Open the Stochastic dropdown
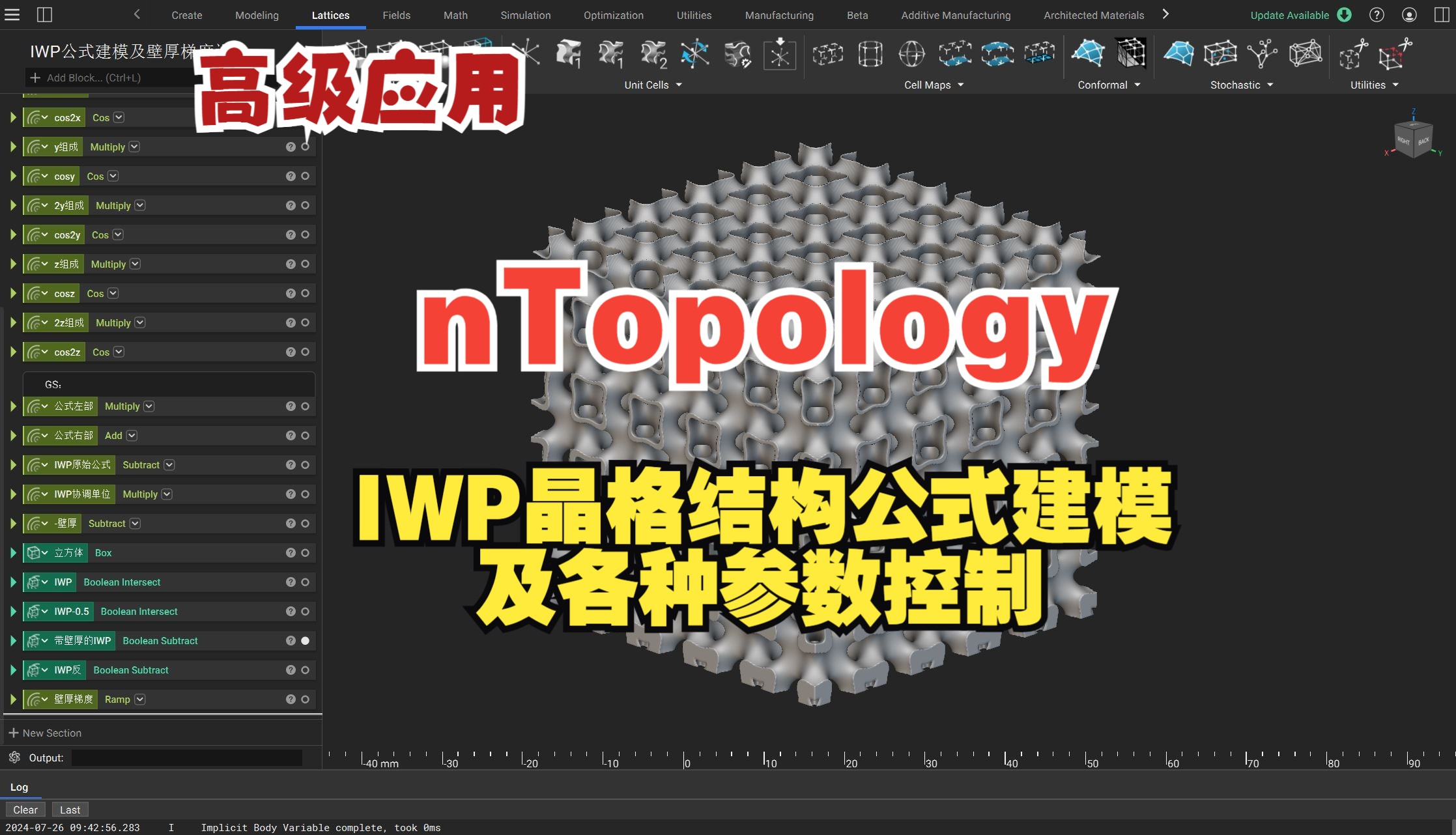Viewport: 1456px width, 835px height. (1242, 85)
